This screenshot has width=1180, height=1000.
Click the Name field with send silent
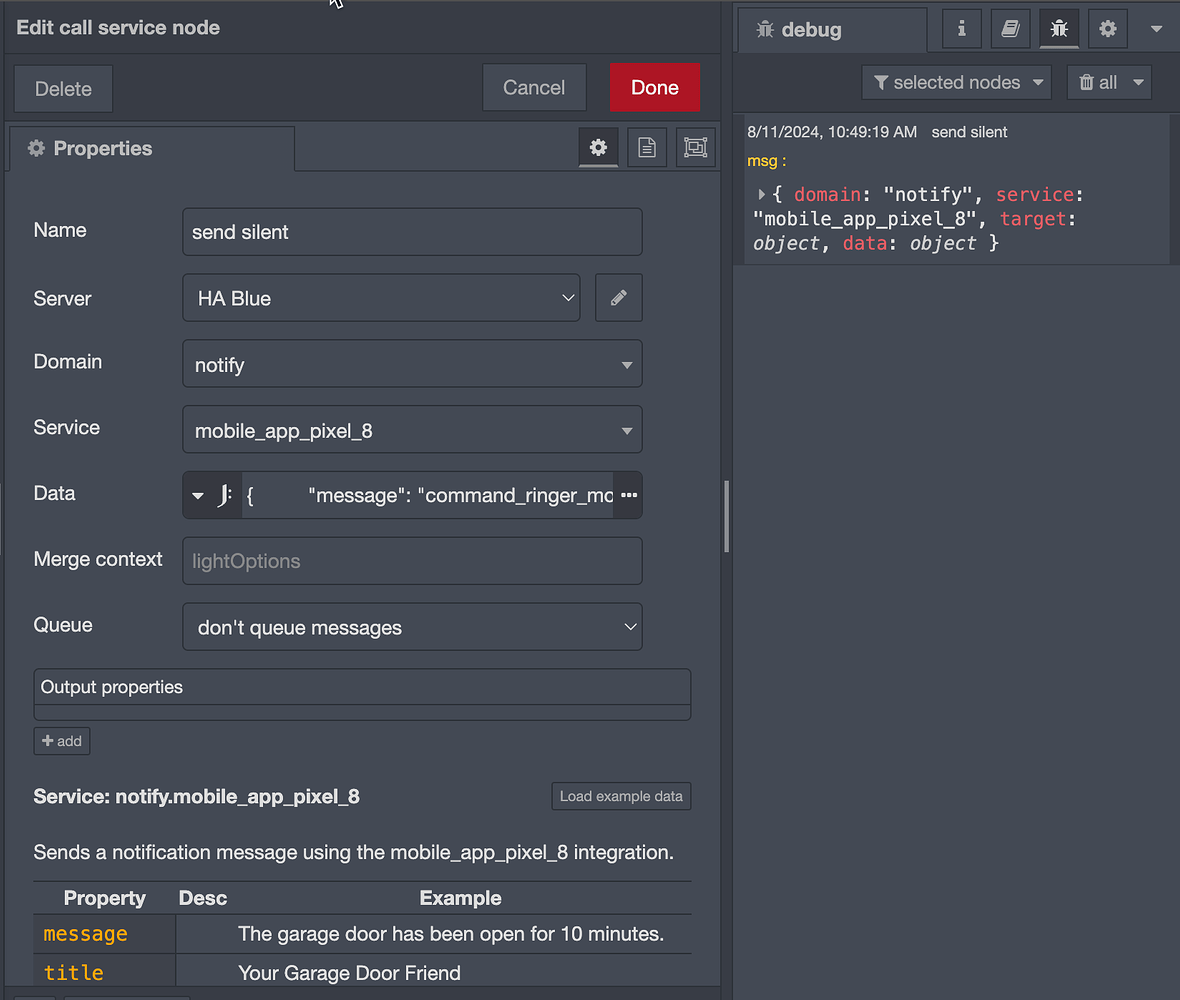412,232
